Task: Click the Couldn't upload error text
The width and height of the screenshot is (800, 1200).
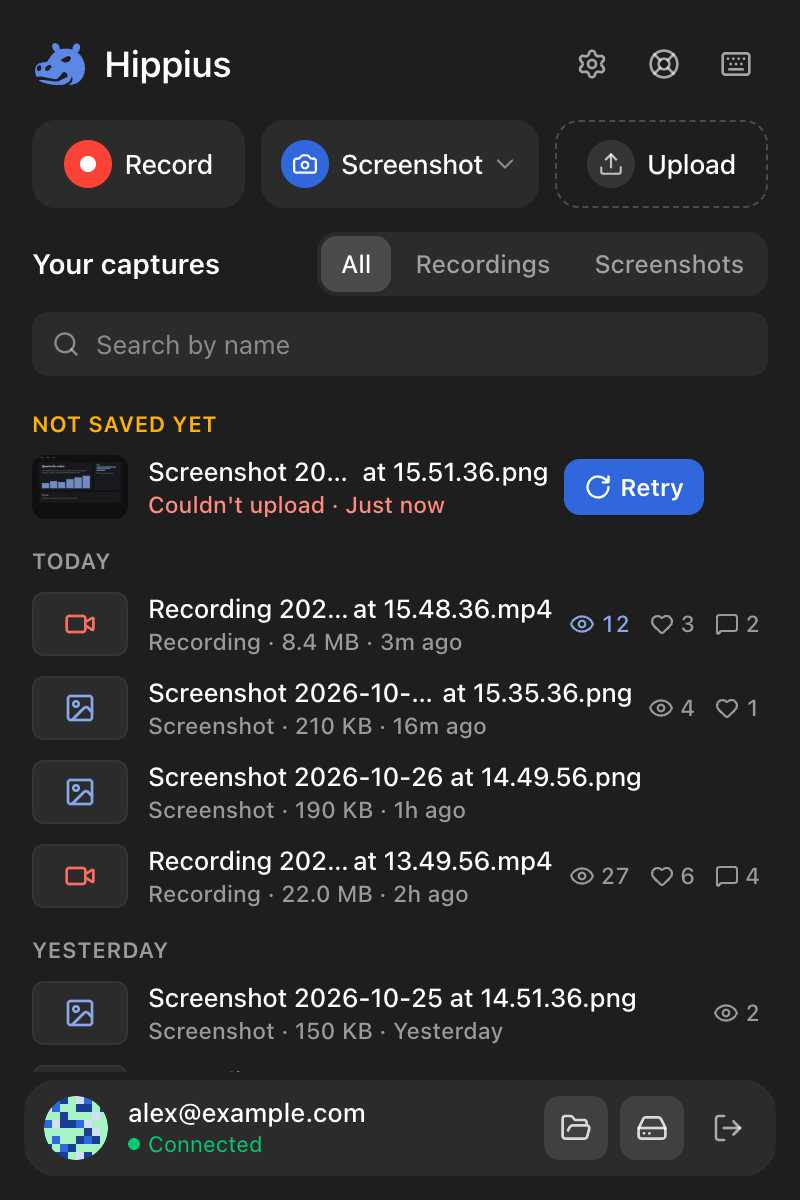Action: click(x=237, y=506)
